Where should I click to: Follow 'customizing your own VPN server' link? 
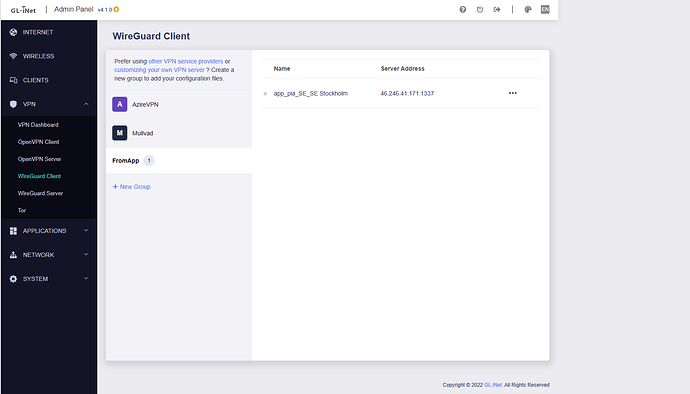pos(159,70)
